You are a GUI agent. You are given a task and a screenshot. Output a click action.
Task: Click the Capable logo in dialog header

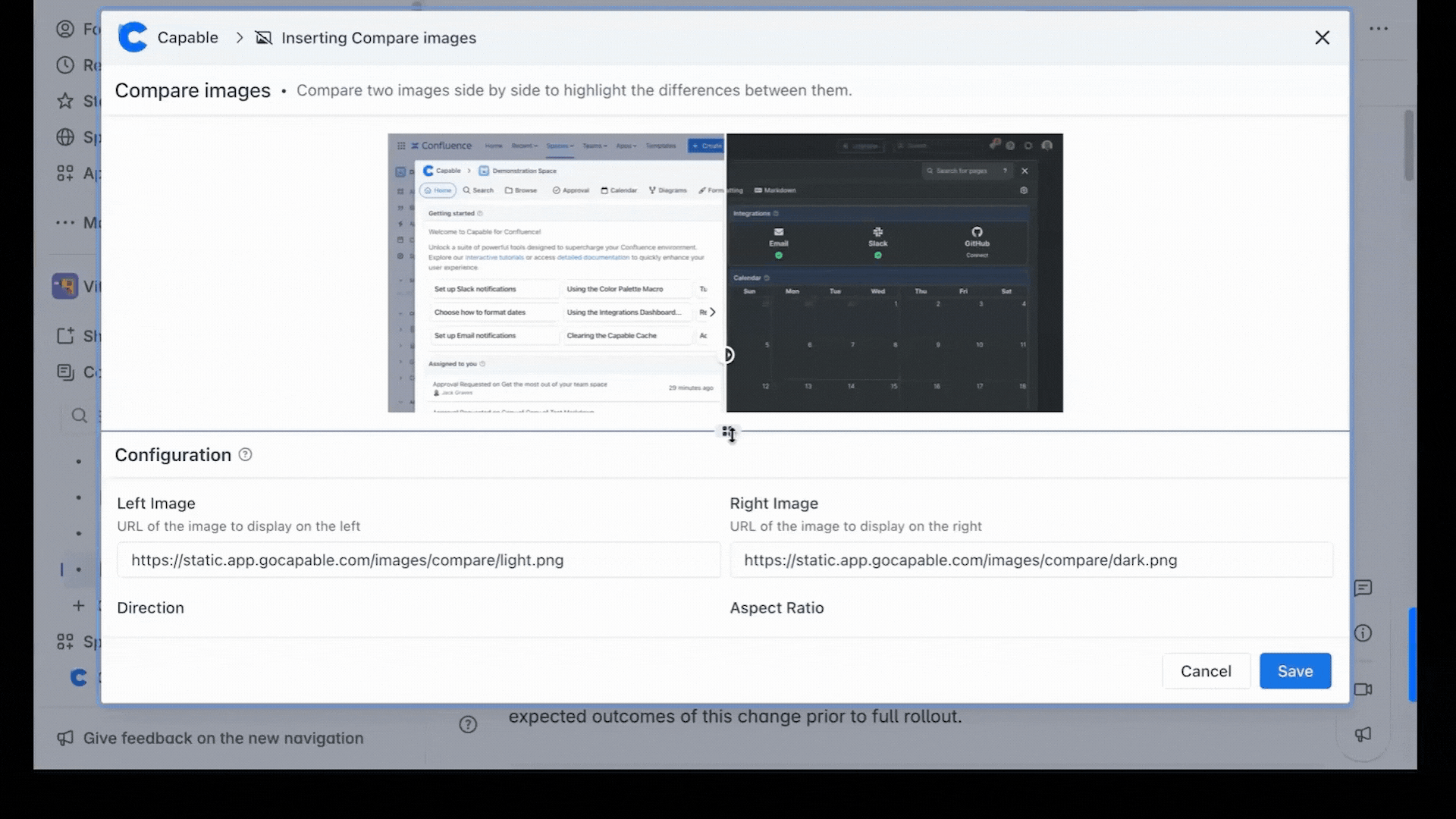[x=133, y=37]
